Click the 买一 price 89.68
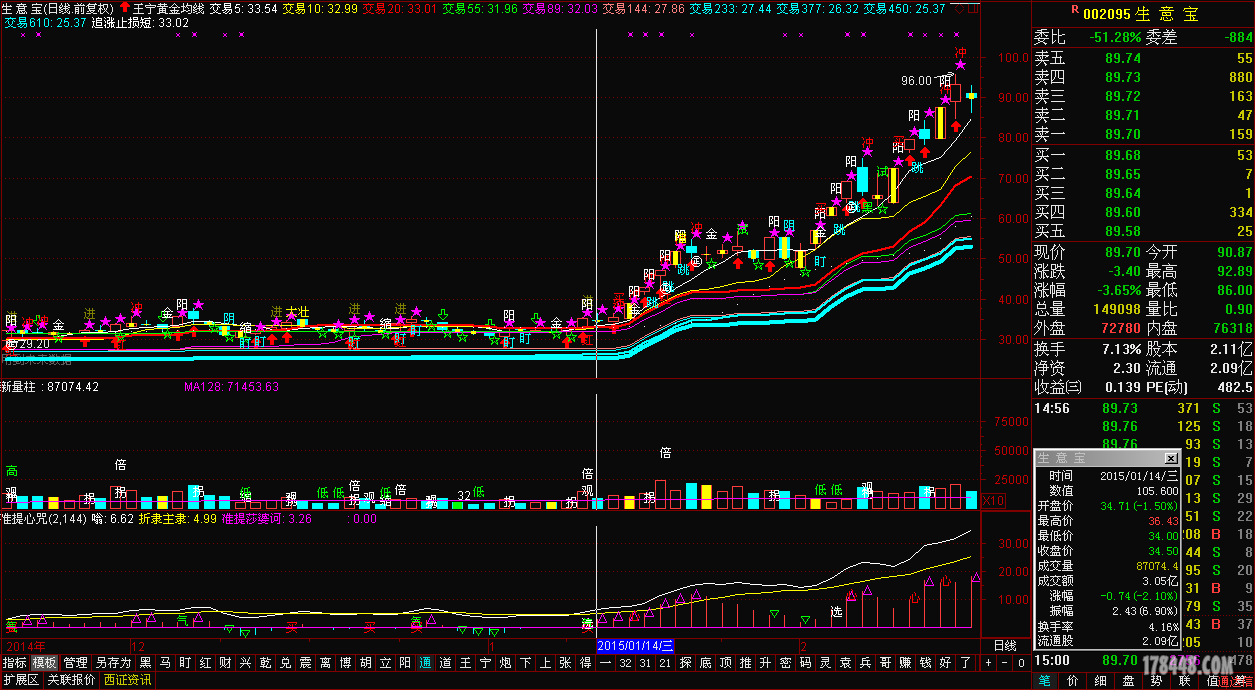 click(1122, 155)
